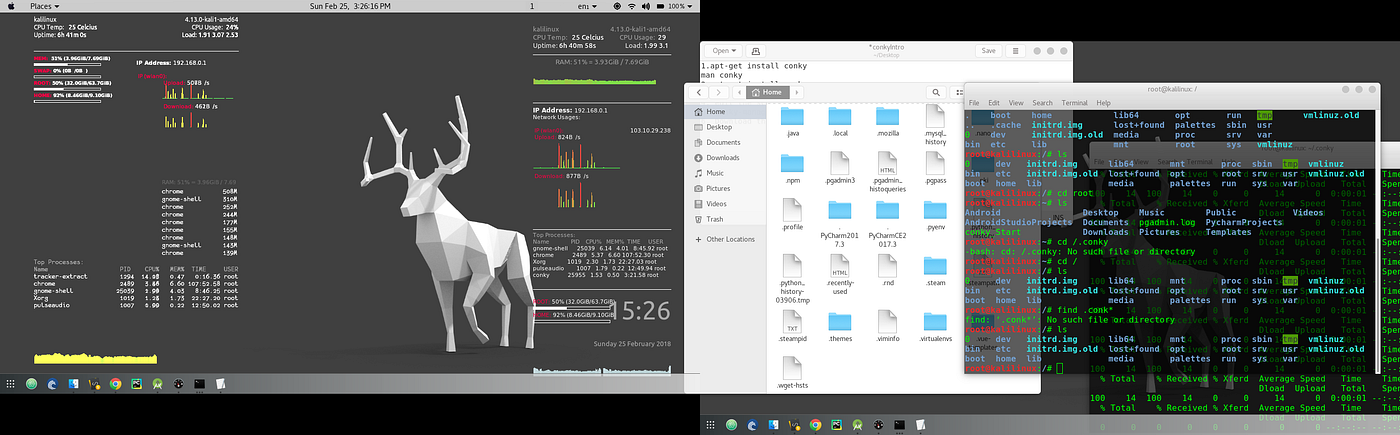
Task: Click Chrome icon in left screen dock
Action: click(115, 384)
